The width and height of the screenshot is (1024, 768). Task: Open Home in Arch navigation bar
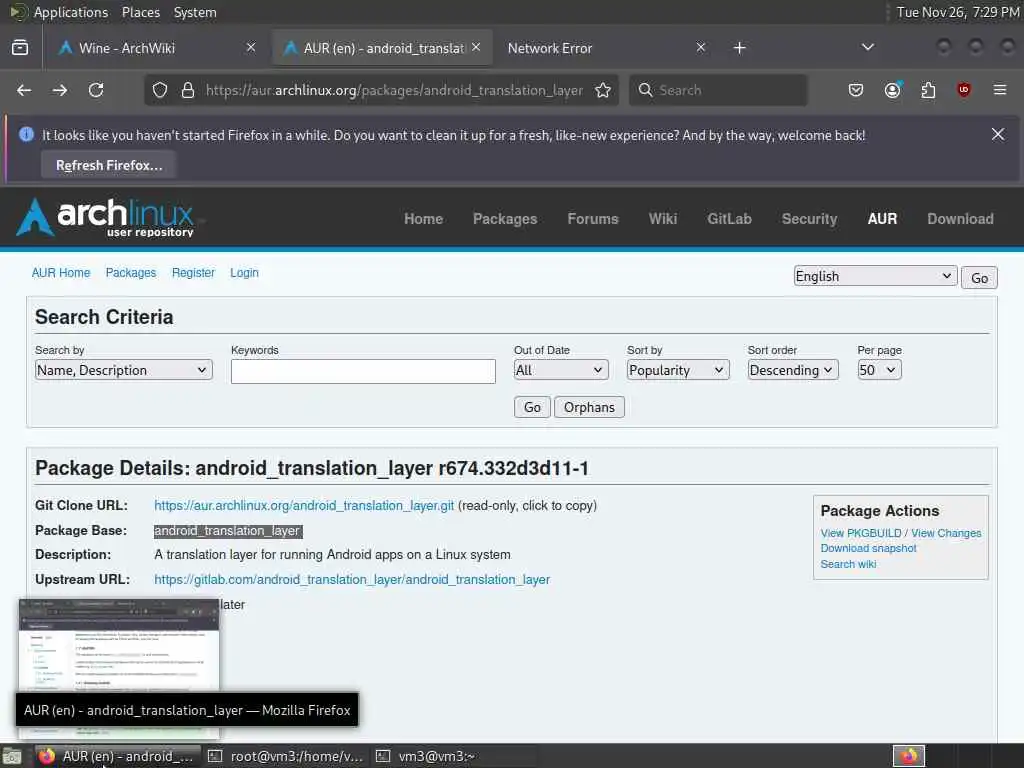click(423, 219)
